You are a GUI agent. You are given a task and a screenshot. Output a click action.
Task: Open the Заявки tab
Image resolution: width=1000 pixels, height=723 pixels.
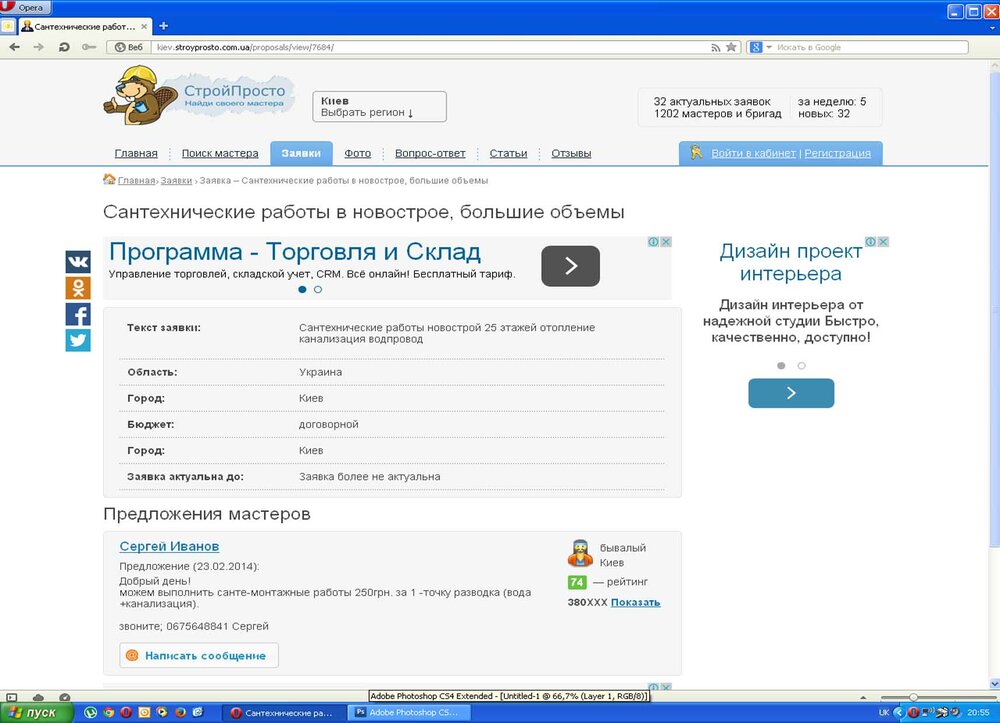[301, 153]
